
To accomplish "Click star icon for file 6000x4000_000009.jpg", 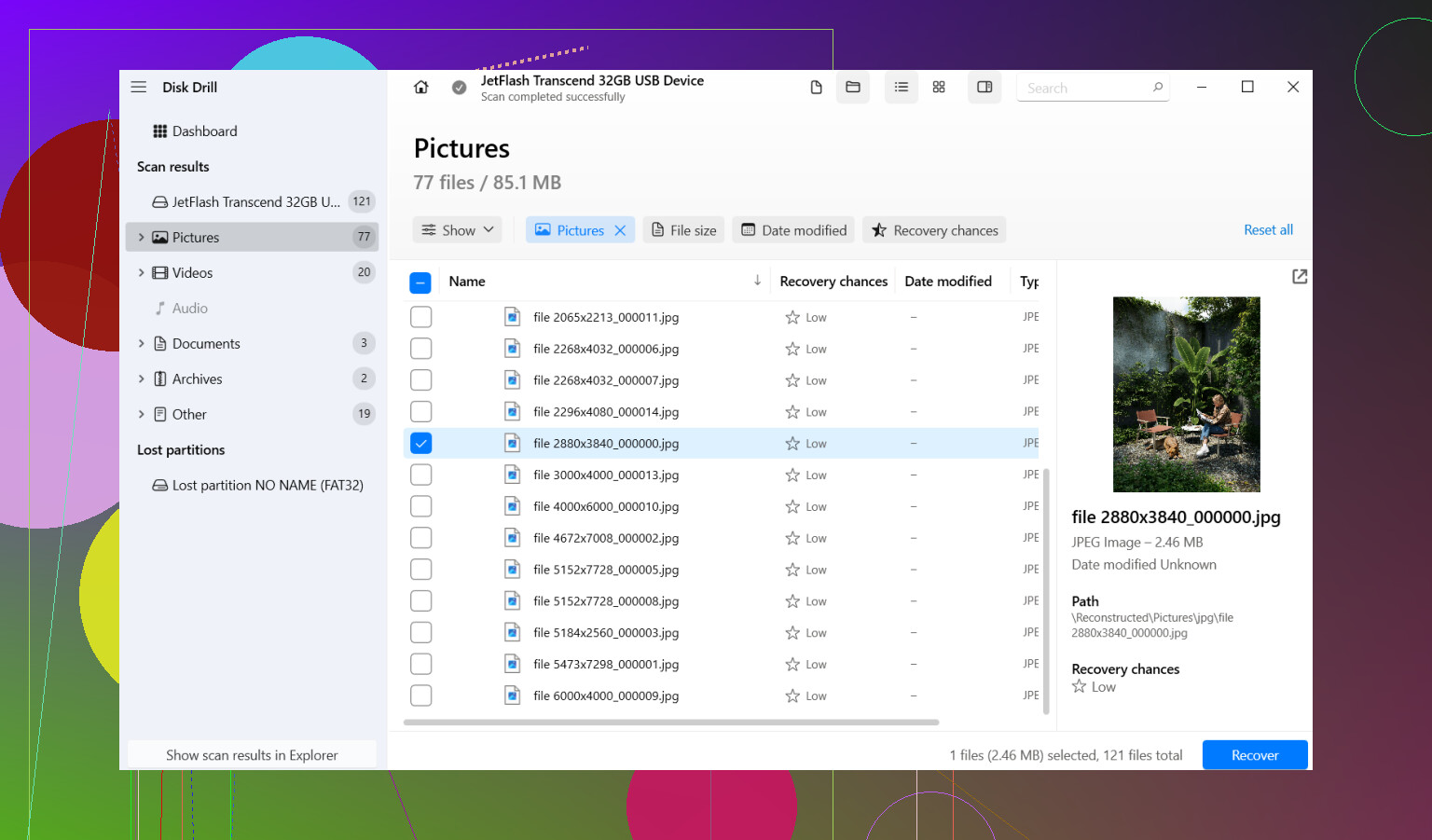I will [x=792, y=695].
